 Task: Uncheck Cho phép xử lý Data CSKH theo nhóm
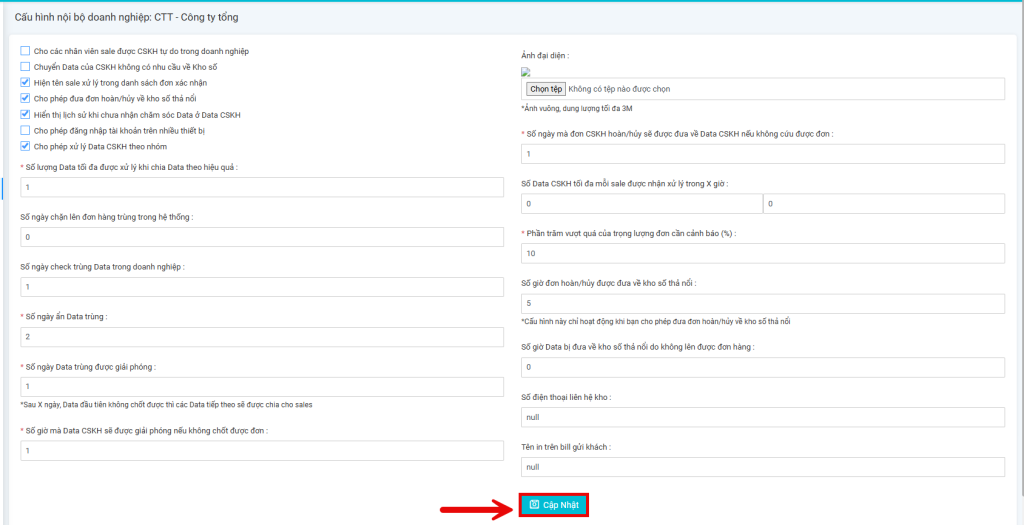coord(25,146)
